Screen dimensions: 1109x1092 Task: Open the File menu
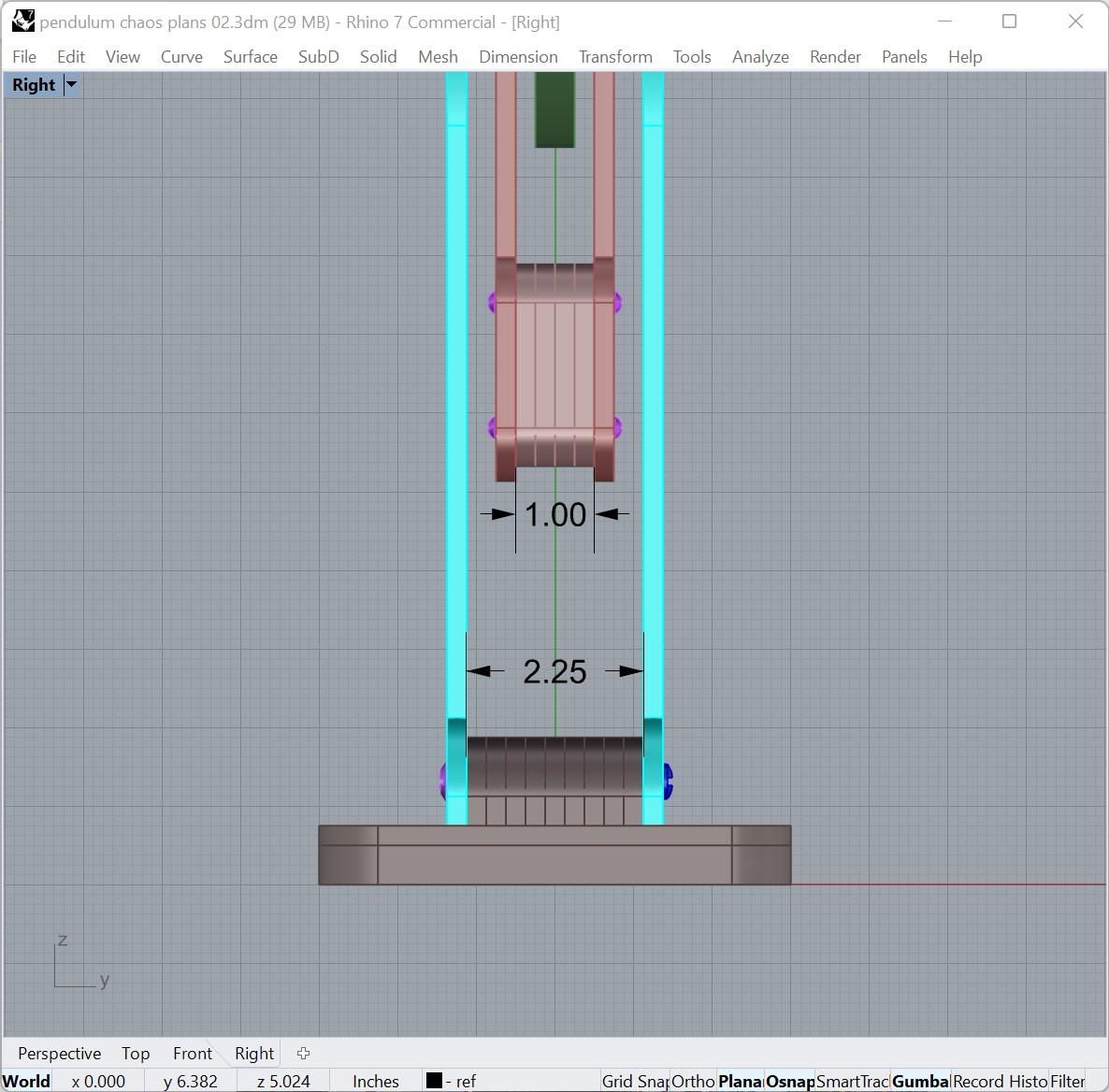24,57
